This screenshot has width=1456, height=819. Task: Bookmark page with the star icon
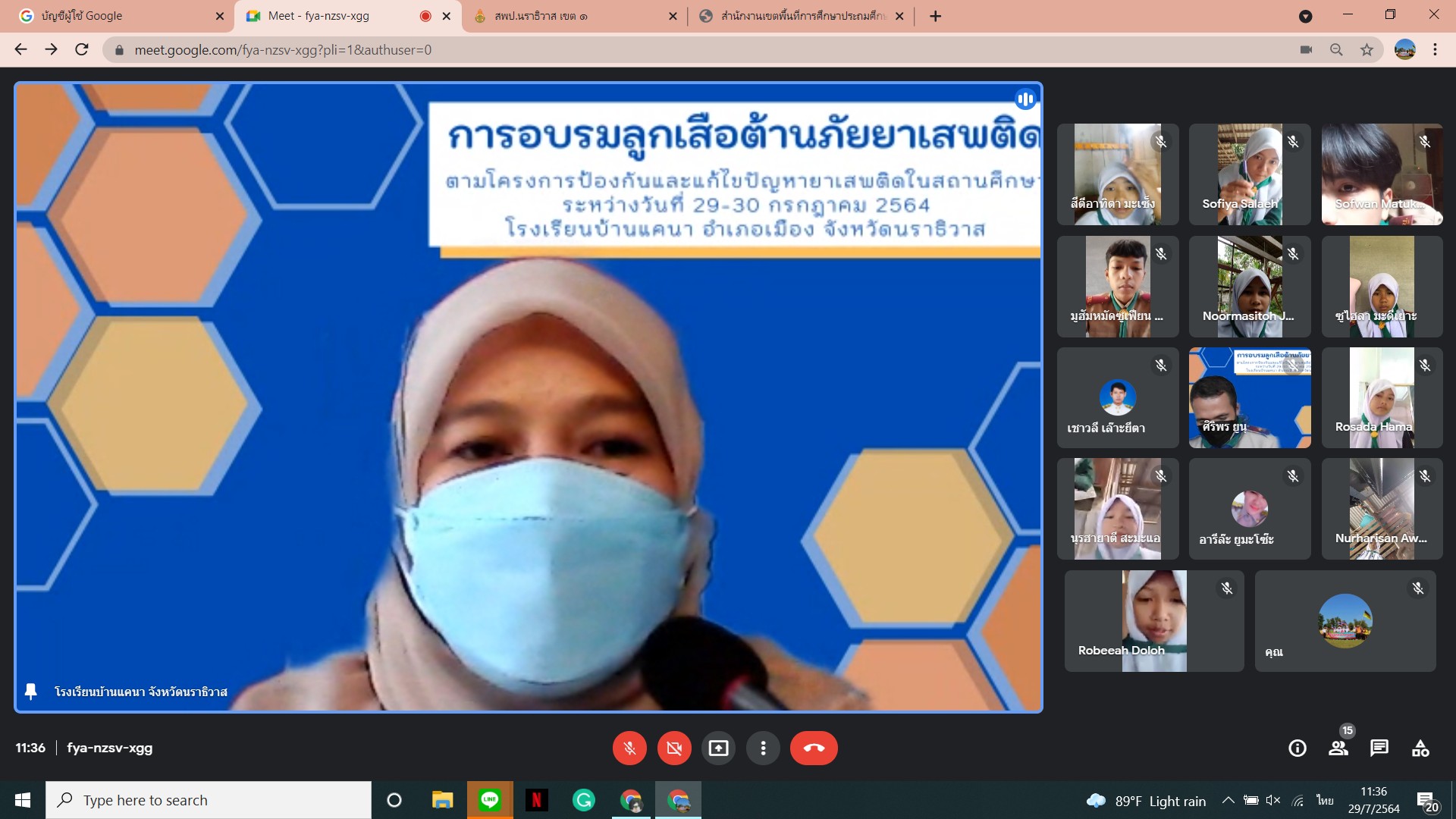point(1367,50)
